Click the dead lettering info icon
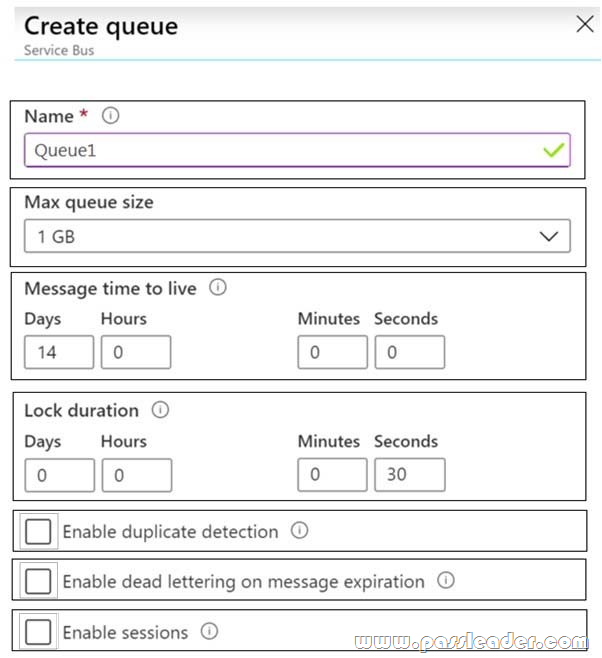 [446, 580]
